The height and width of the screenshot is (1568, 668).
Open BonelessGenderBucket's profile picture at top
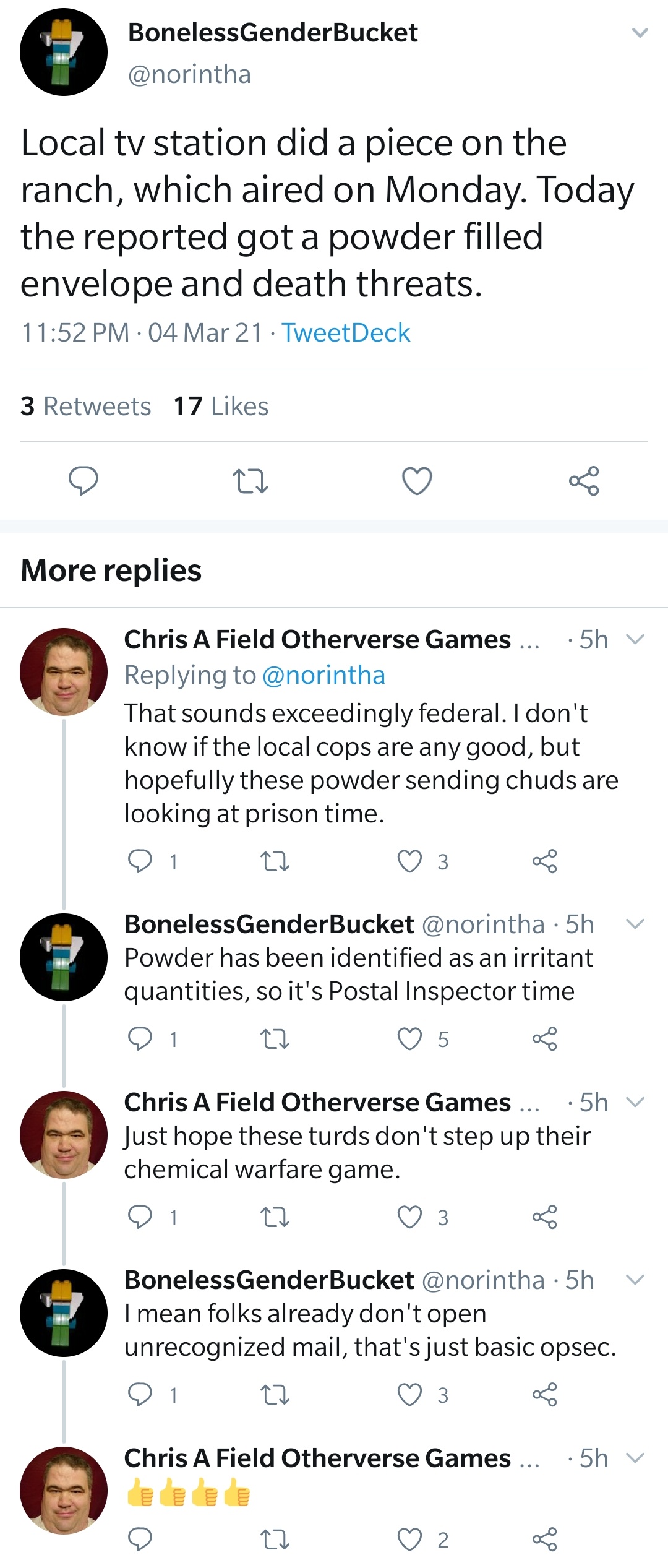(x=64, y=52)
